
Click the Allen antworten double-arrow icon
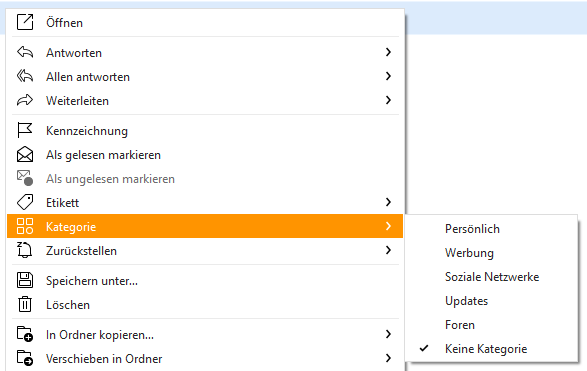pos(25,76)
